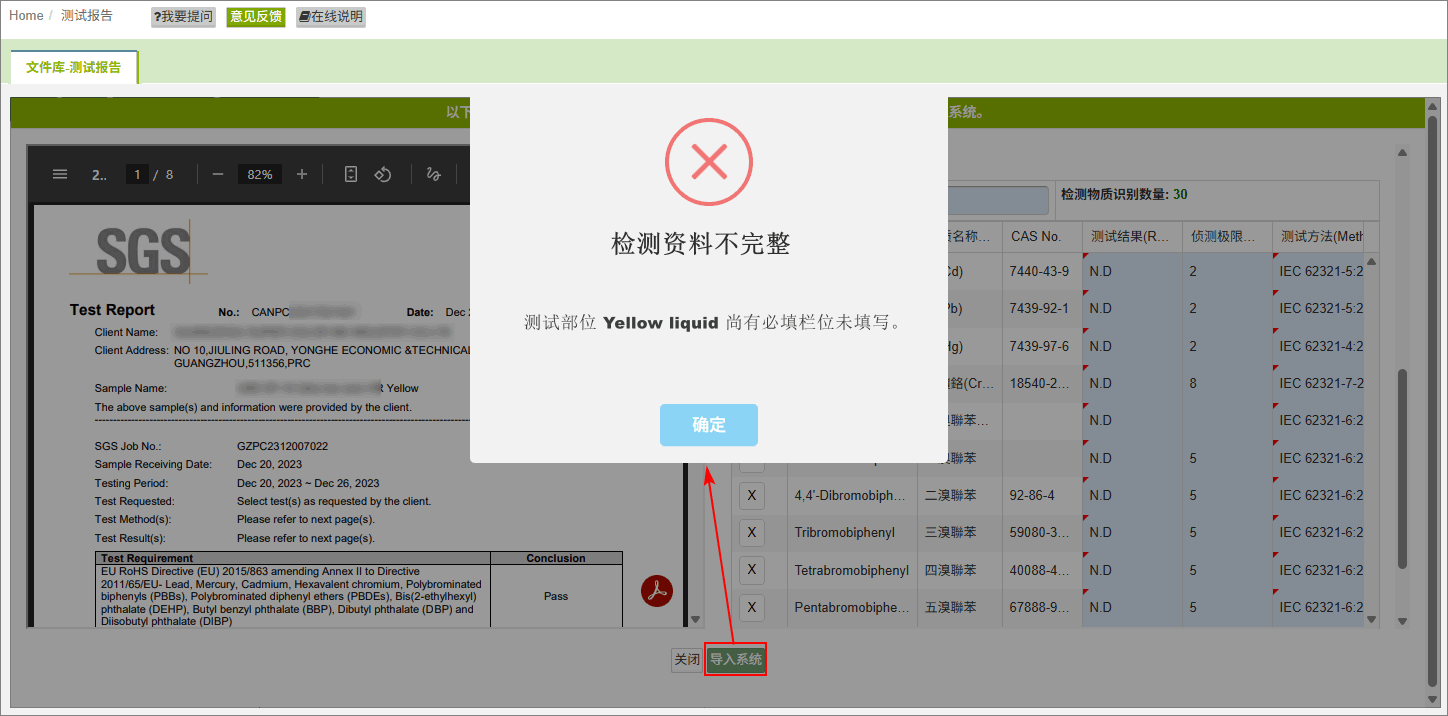Image resolution: width=1448 pixels, height=716 pixels.
Task: Click the 测试方法 column header
Action: click(x=1318, y=237)
